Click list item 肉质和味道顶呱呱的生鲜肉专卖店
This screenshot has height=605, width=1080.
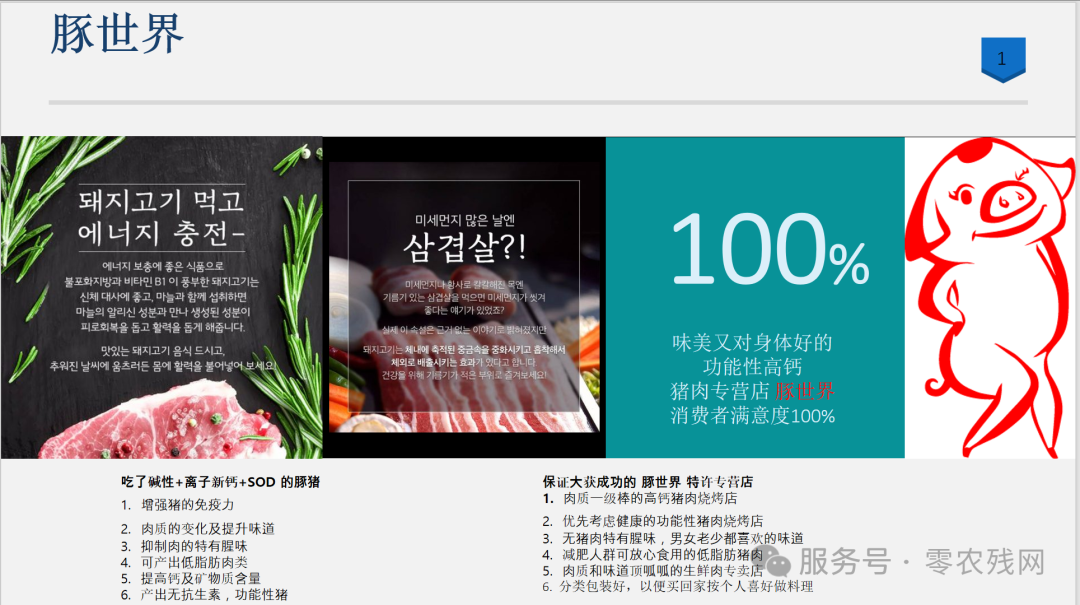(653, 571)
